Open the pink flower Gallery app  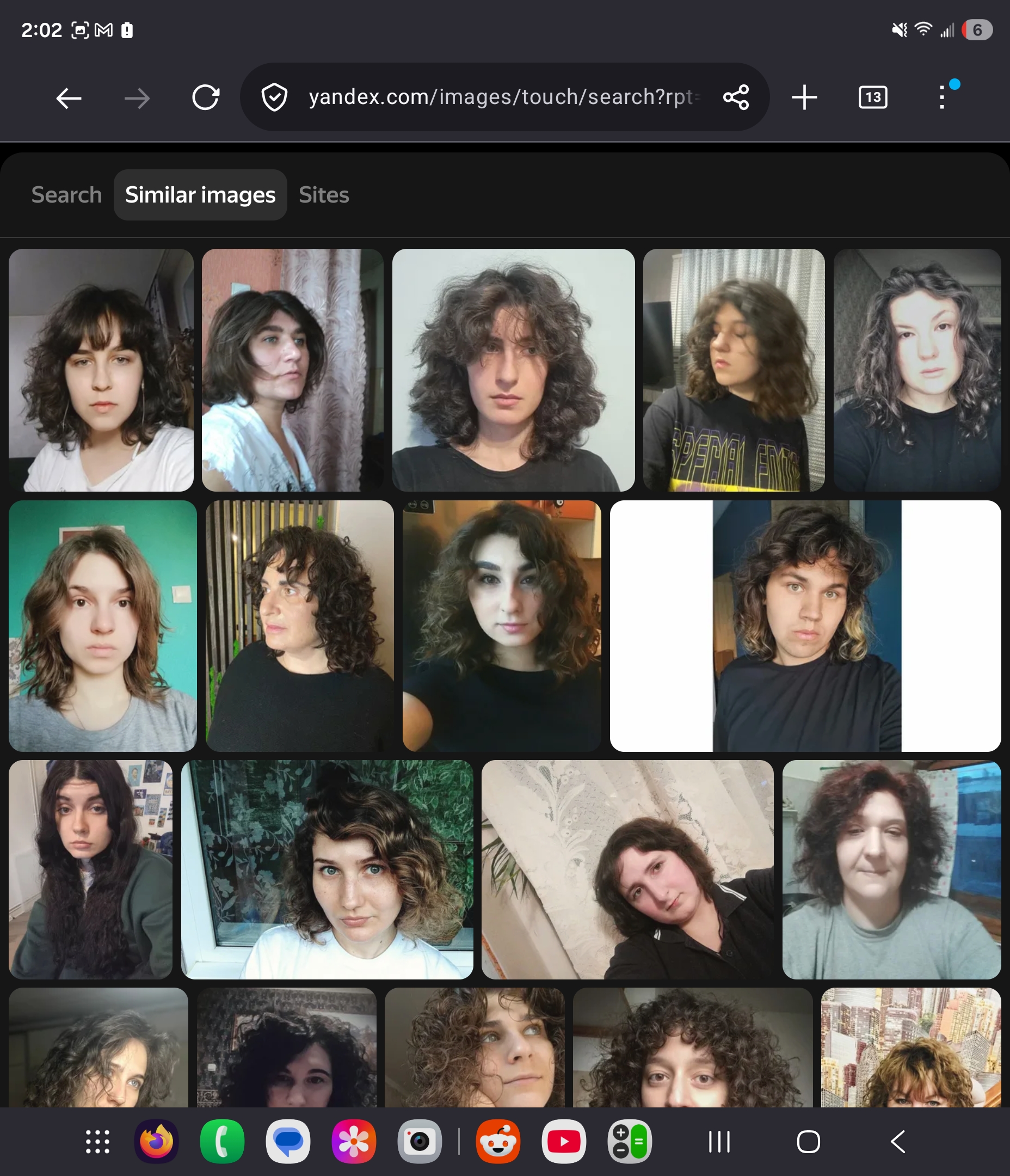(354, 1141)
